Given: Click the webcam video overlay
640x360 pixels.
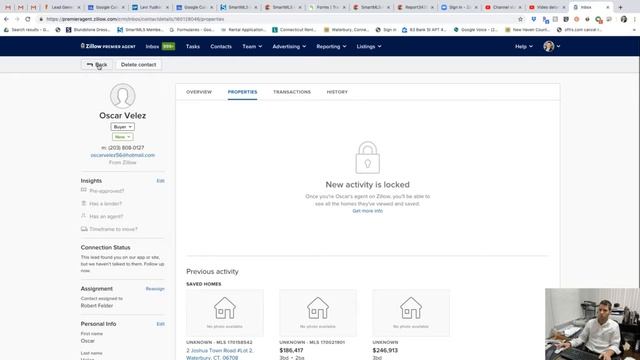Looking at the screenshot, I should click(592, 324).
